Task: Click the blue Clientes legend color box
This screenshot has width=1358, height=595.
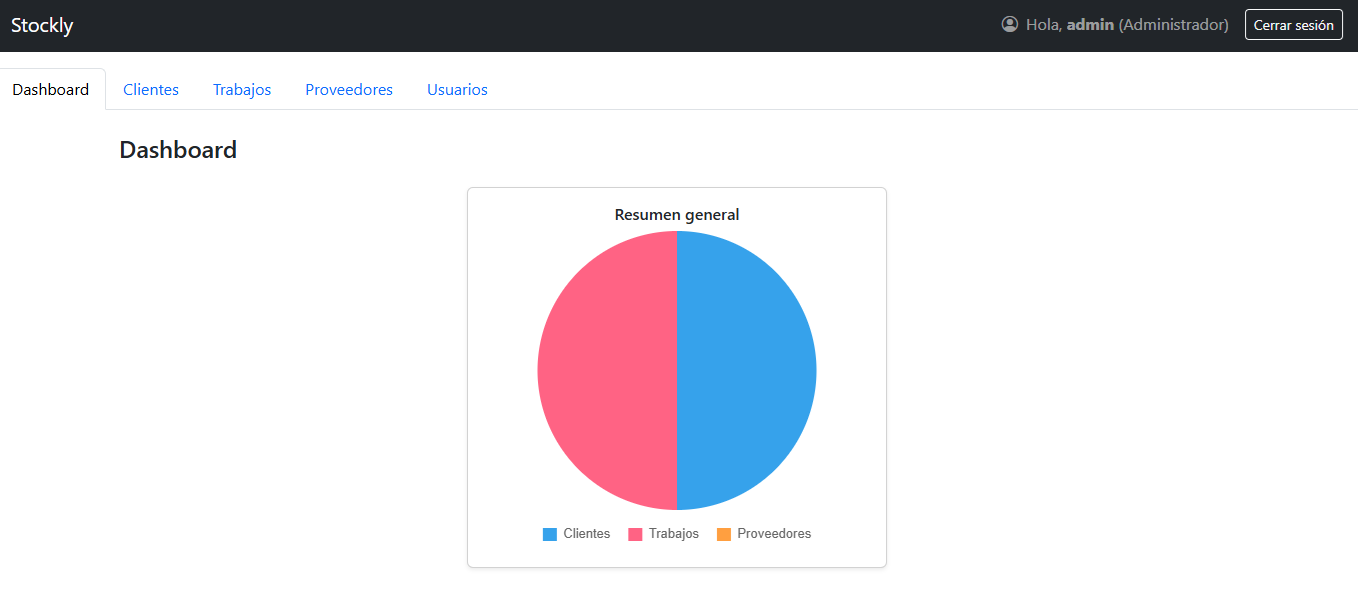Action: [550, 534]
